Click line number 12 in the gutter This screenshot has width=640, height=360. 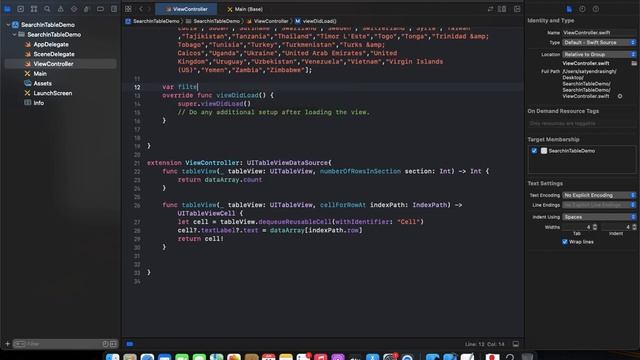[x=137, y=87]
